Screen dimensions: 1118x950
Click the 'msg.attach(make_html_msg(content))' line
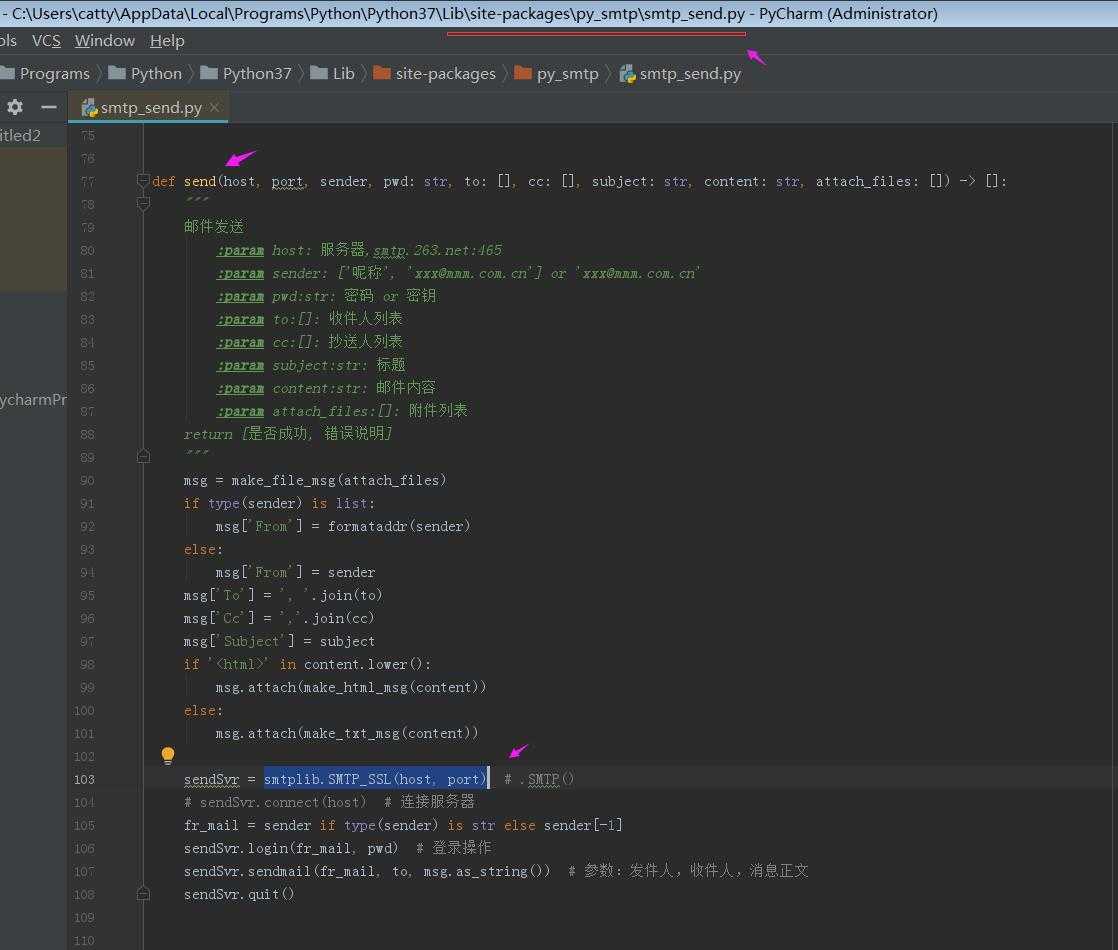351,688
